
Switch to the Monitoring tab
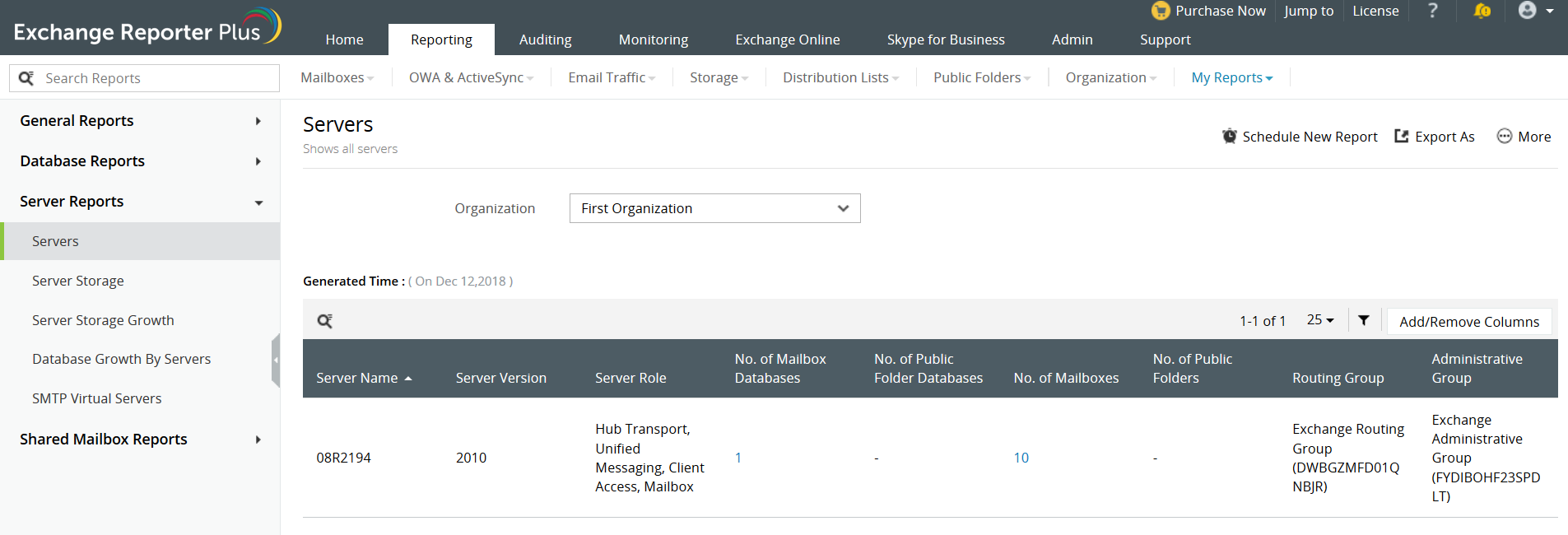(x=654, y=40)
